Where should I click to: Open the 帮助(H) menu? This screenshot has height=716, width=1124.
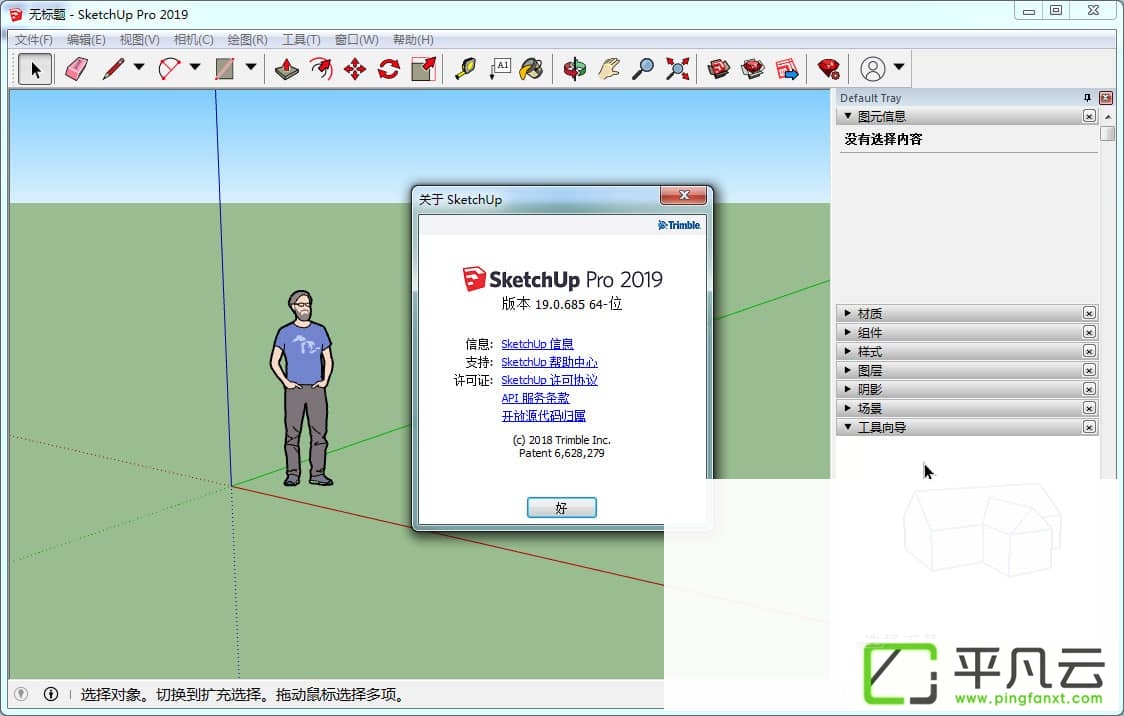point(413,39)
